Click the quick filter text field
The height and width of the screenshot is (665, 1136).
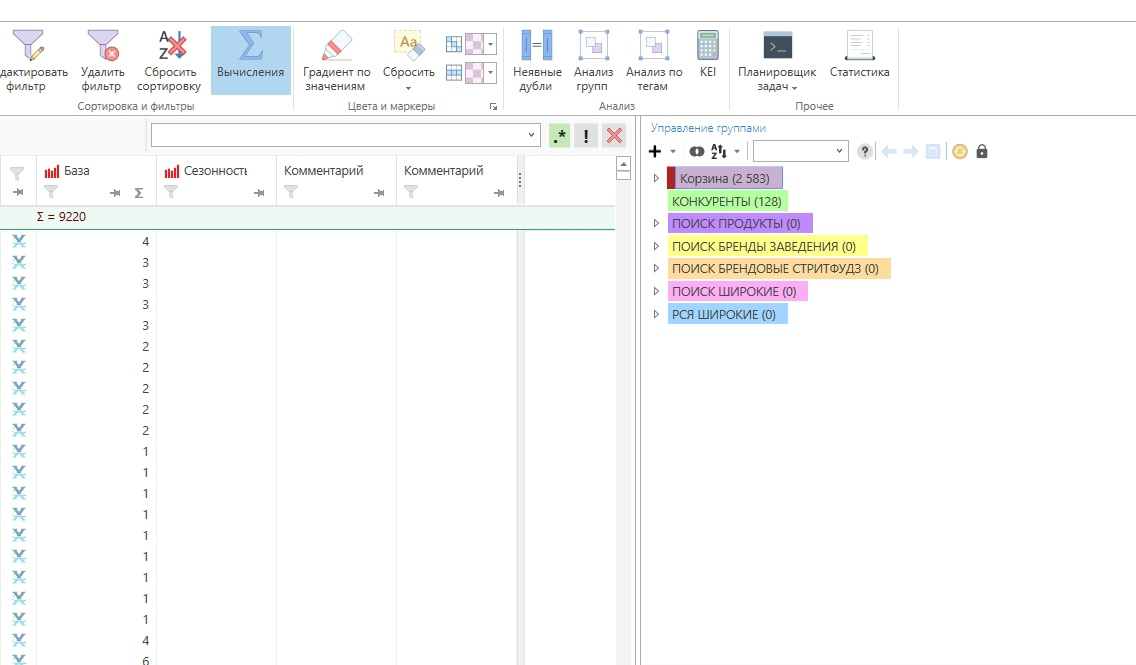point(338,135)
